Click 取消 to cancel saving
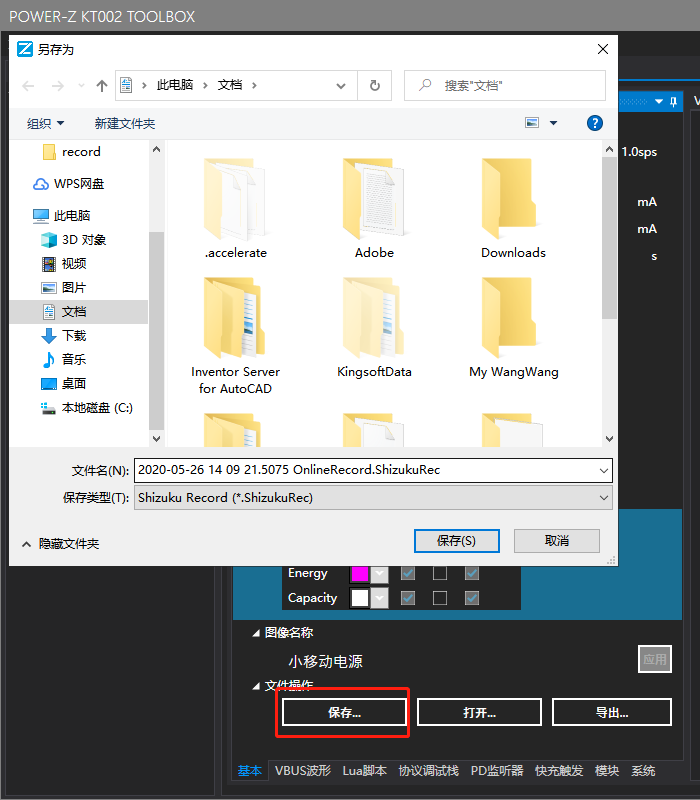Viewport: 700px width, 800px height. tap(557, 541)
